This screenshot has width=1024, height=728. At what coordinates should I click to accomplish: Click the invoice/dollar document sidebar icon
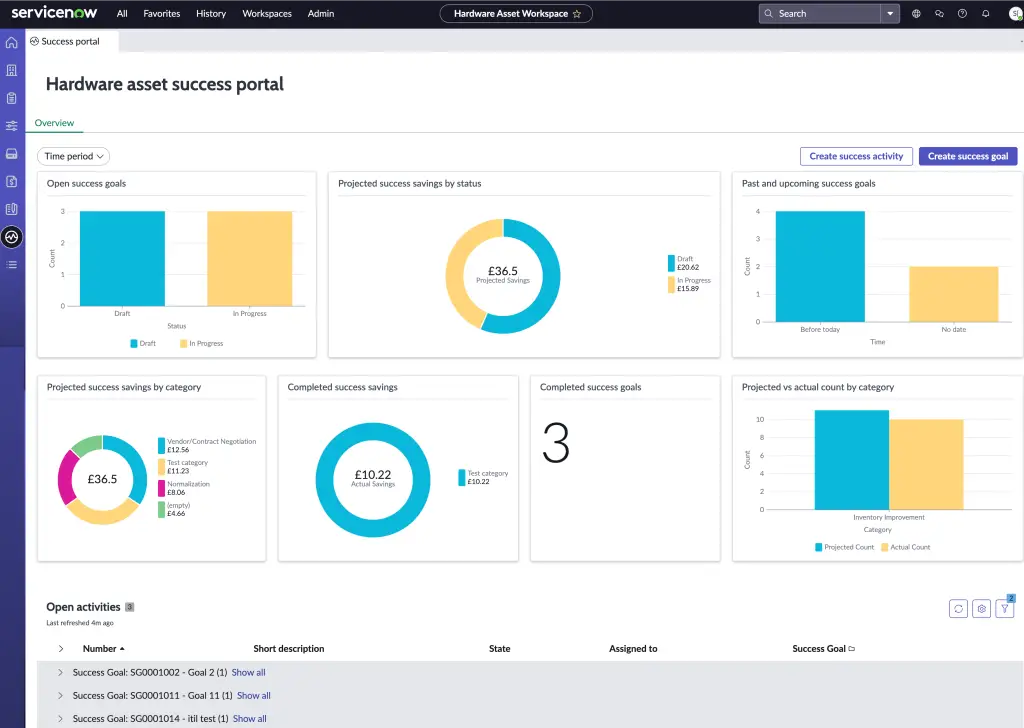coord(11,180)
